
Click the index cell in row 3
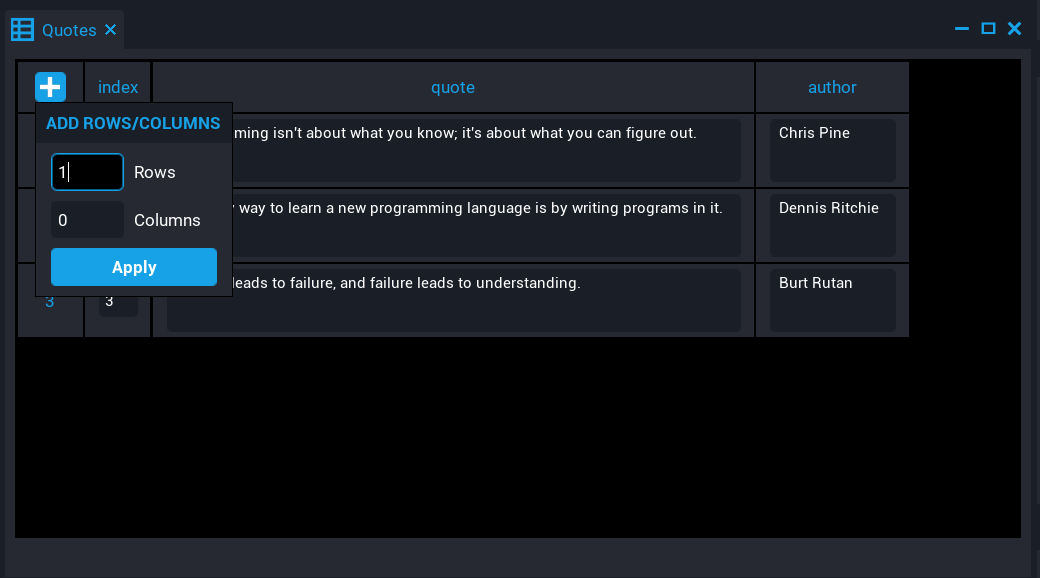pos(118,302)
